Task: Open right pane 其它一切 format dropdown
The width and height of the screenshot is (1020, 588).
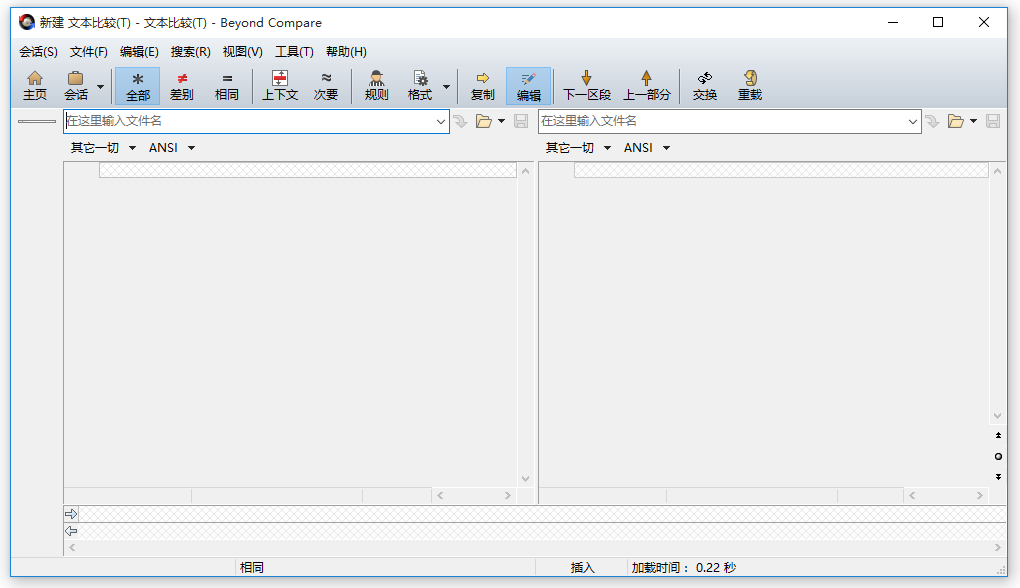Action: pos(578,148)
